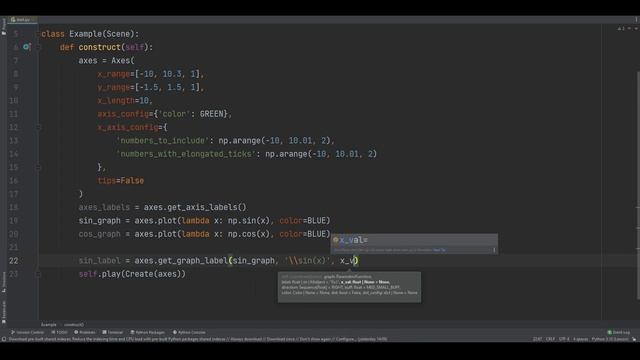Click the Next Tip link in completion popup
The width and height of the screenshot is (640, 360).
point(439,250)
